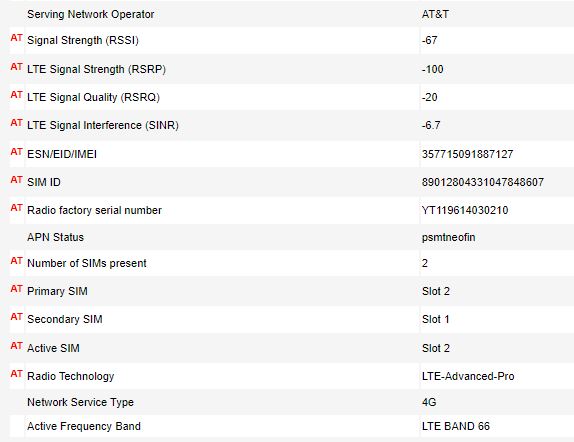
Task: Select the IMEI value 357715091887127
Action: tap(467, 154)
